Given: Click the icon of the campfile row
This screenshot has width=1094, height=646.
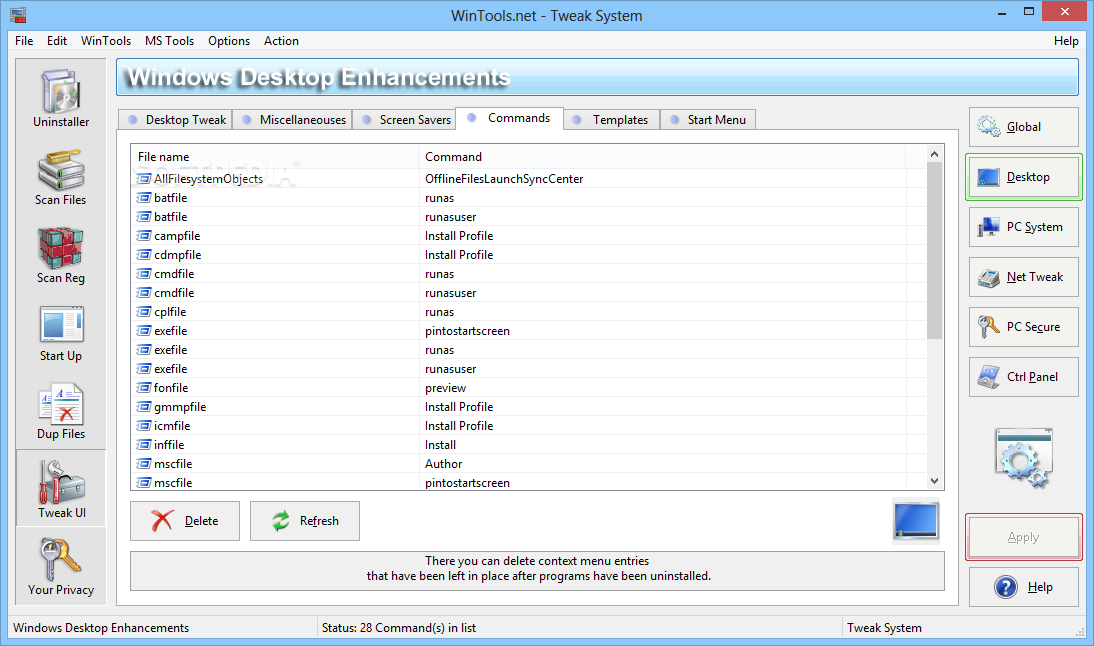Looking at the screenshot, I should [x=144, y=236].
